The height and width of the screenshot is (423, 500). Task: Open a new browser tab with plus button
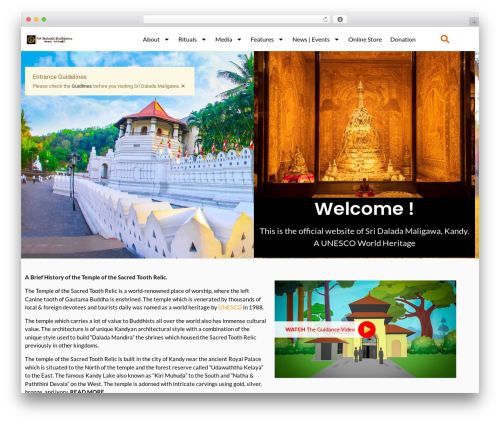(474, 22)
